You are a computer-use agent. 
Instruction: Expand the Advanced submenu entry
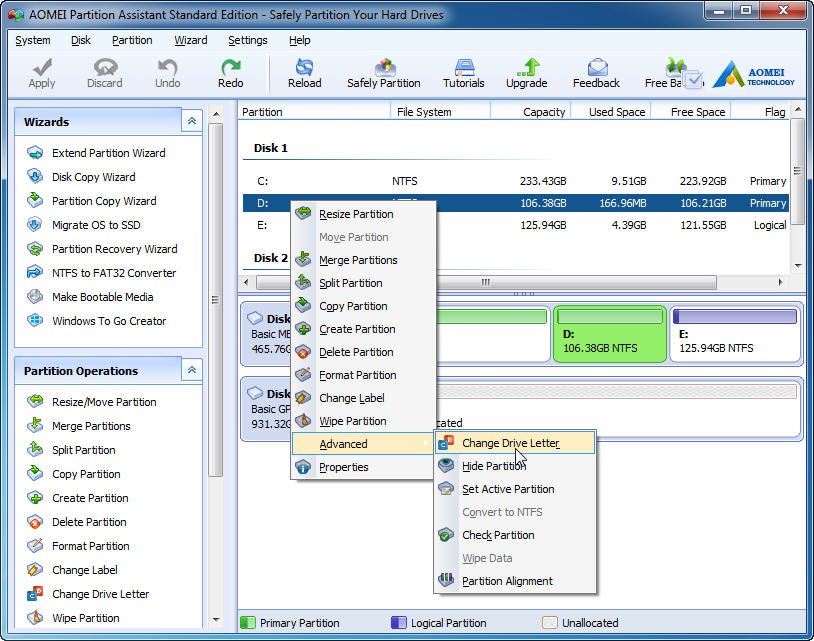[x=343, y=444]
